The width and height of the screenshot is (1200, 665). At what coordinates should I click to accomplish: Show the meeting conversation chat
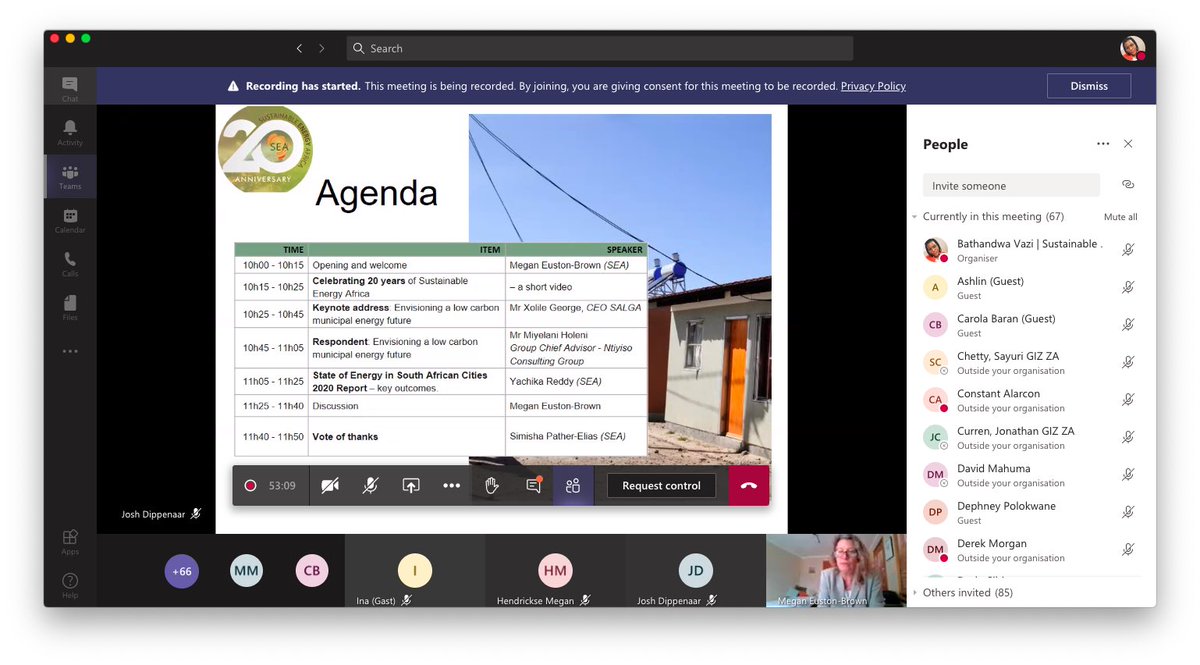tap(534, 485)
